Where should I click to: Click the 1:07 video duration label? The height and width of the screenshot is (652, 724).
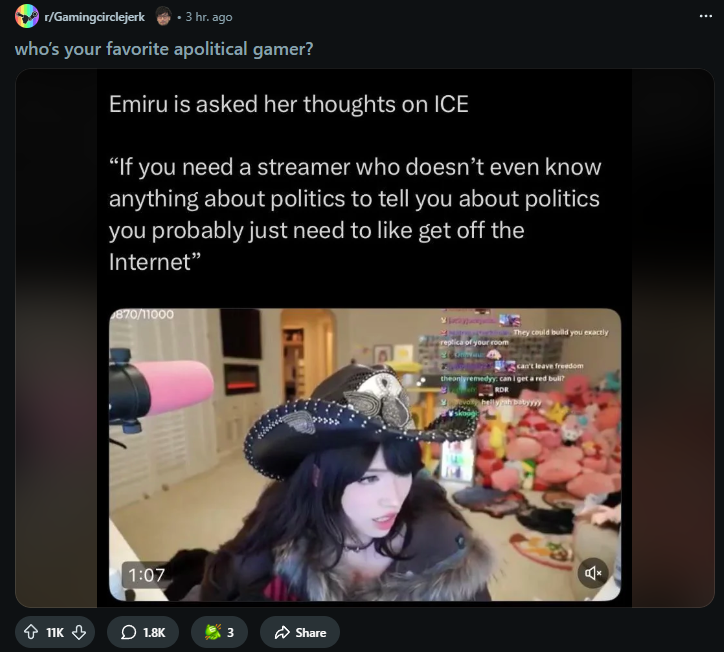pyautogui.click(x=146, y=575)
